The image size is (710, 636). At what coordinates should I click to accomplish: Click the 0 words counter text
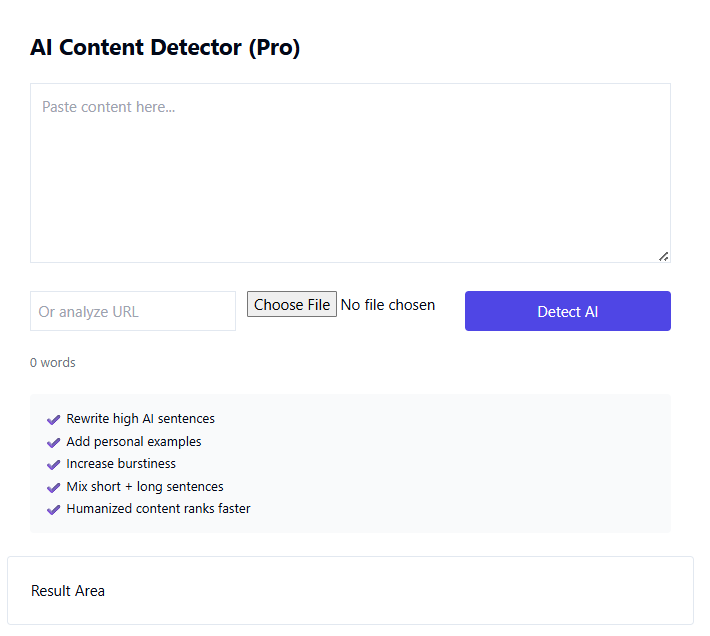(53, 362)
